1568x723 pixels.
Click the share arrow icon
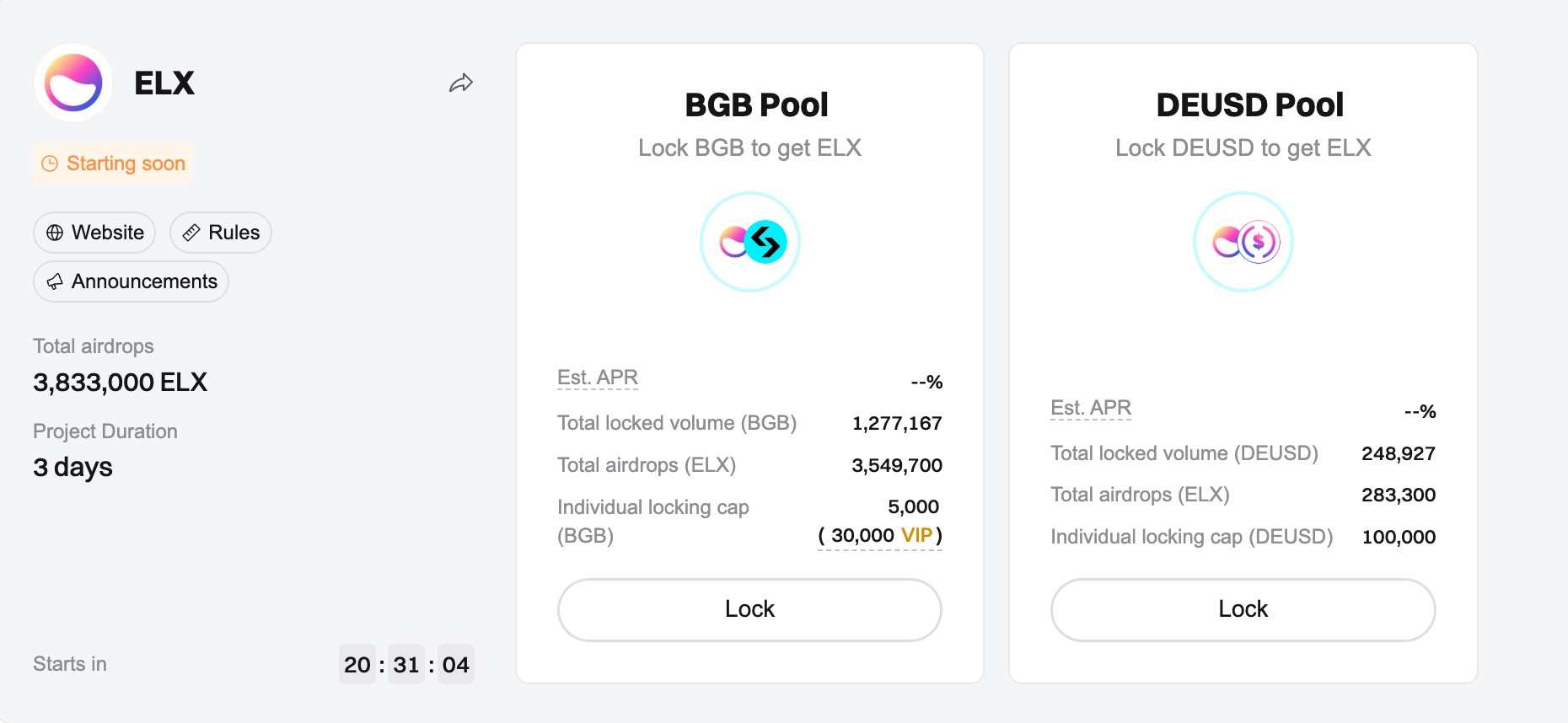click(x=461, y=83)
